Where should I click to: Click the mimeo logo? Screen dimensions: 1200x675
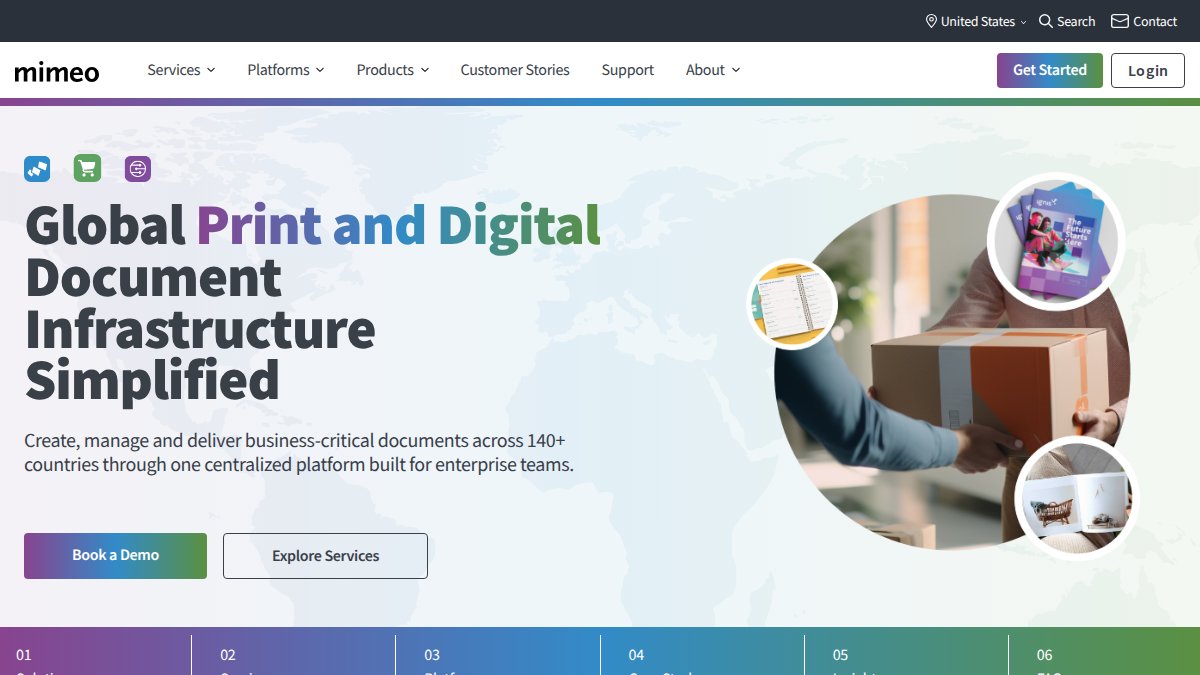point(57,71)
